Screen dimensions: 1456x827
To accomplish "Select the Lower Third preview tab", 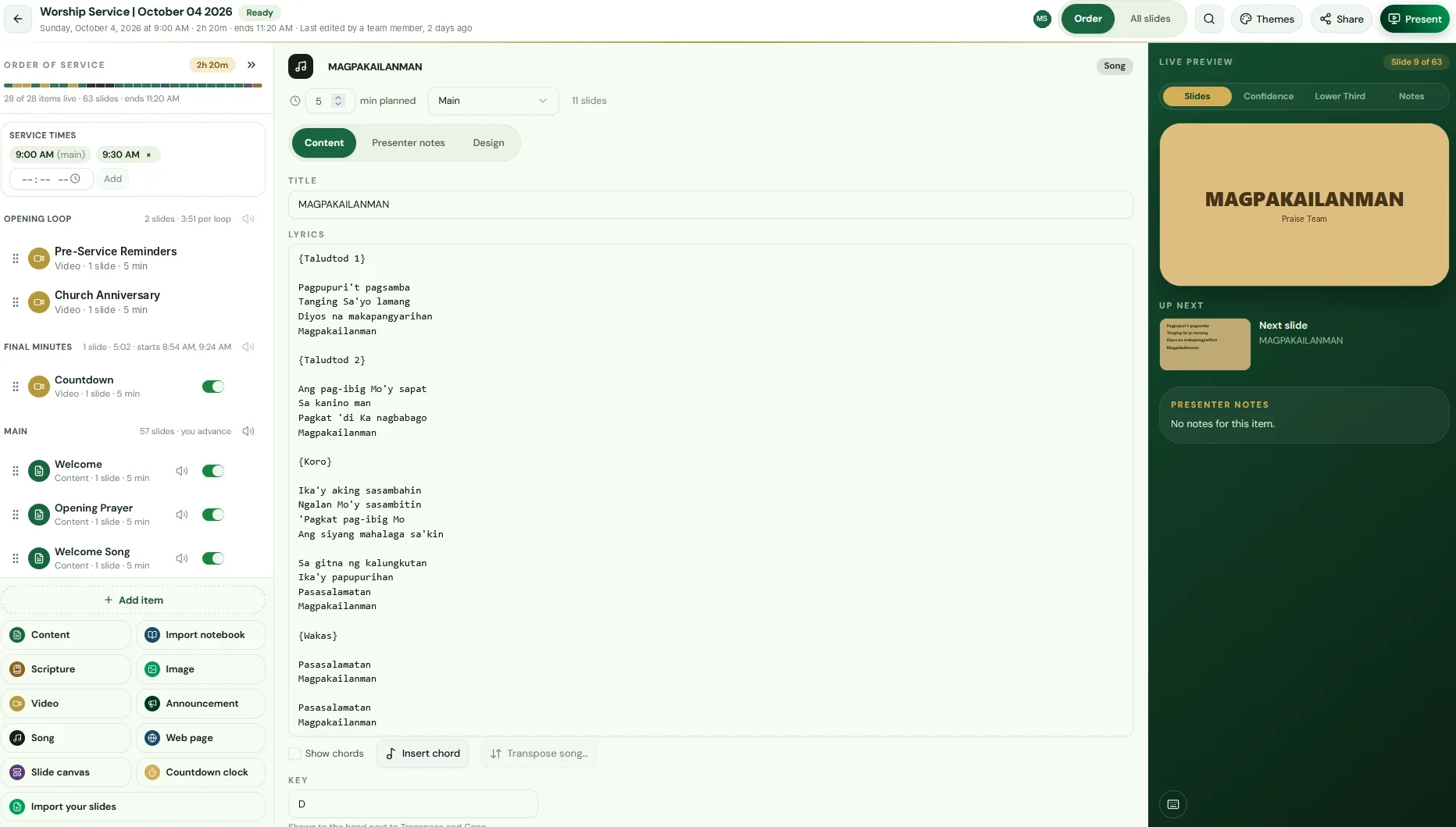I will (x=1340, y=96).
